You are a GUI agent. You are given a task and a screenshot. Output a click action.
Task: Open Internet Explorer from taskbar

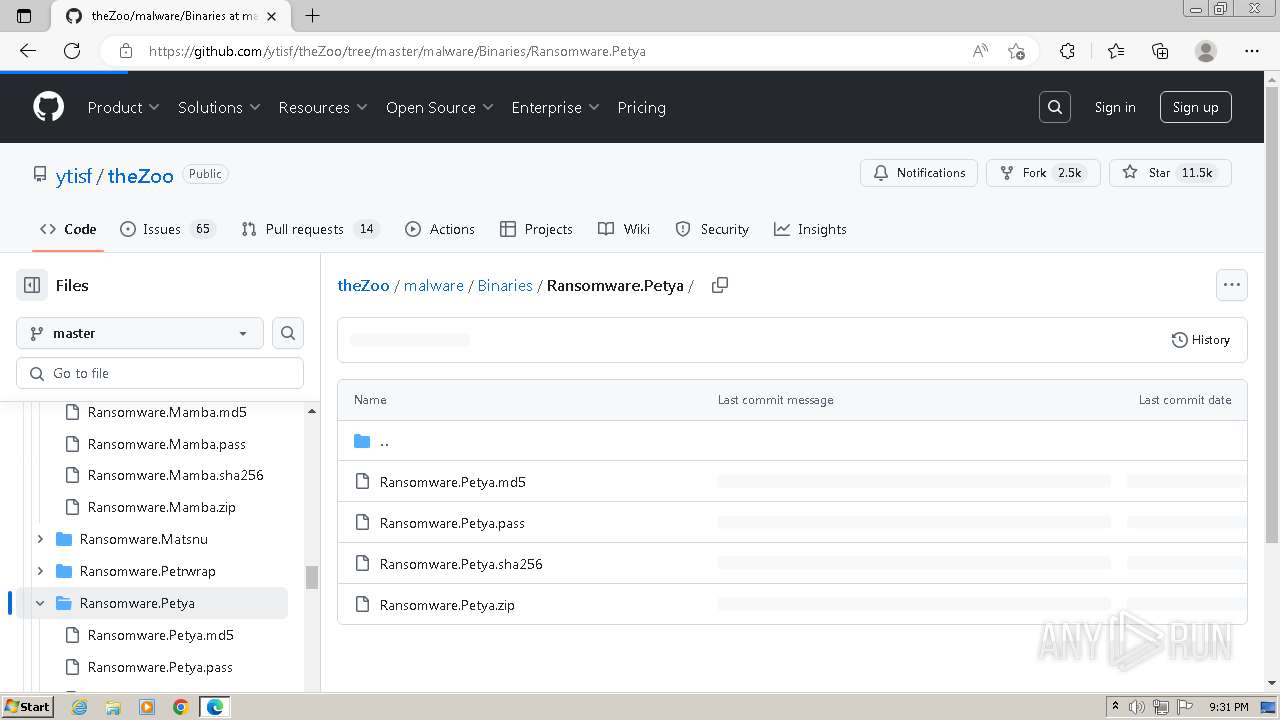80,707
